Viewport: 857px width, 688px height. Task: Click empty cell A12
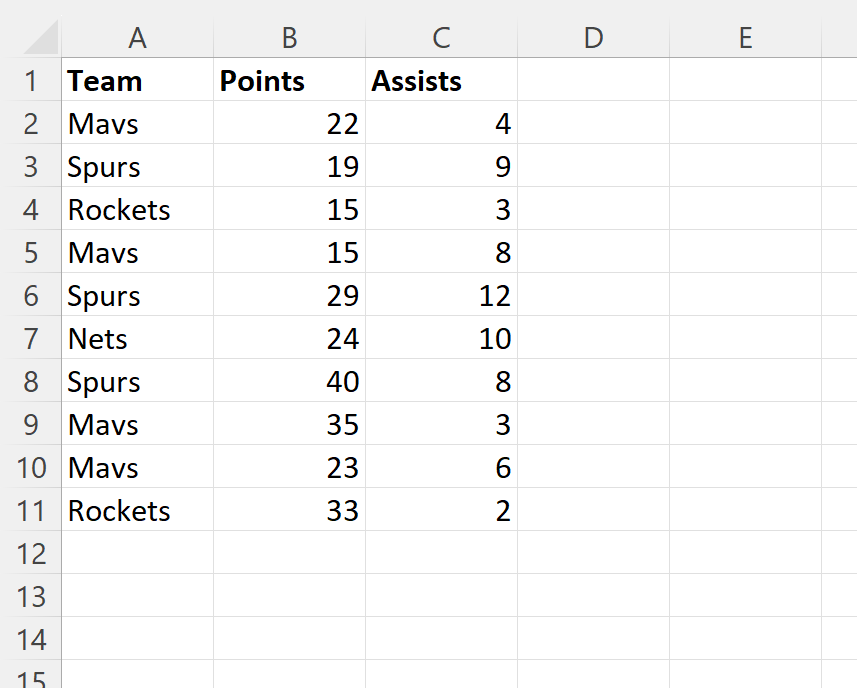[138, 553]
